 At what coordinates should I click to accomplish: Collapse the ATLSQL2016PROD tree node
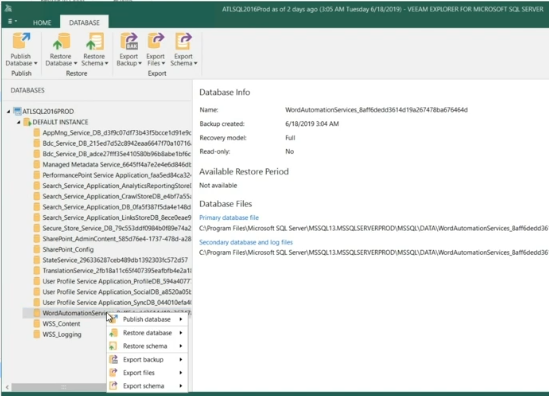tap(8, 111)
